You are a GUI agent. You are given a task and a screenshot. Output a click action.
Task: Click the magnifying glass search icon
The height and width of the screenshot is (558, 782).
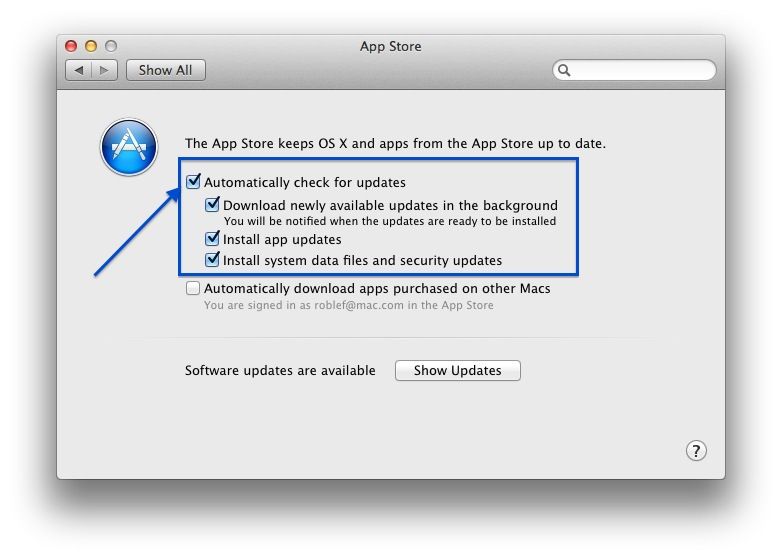564,70
